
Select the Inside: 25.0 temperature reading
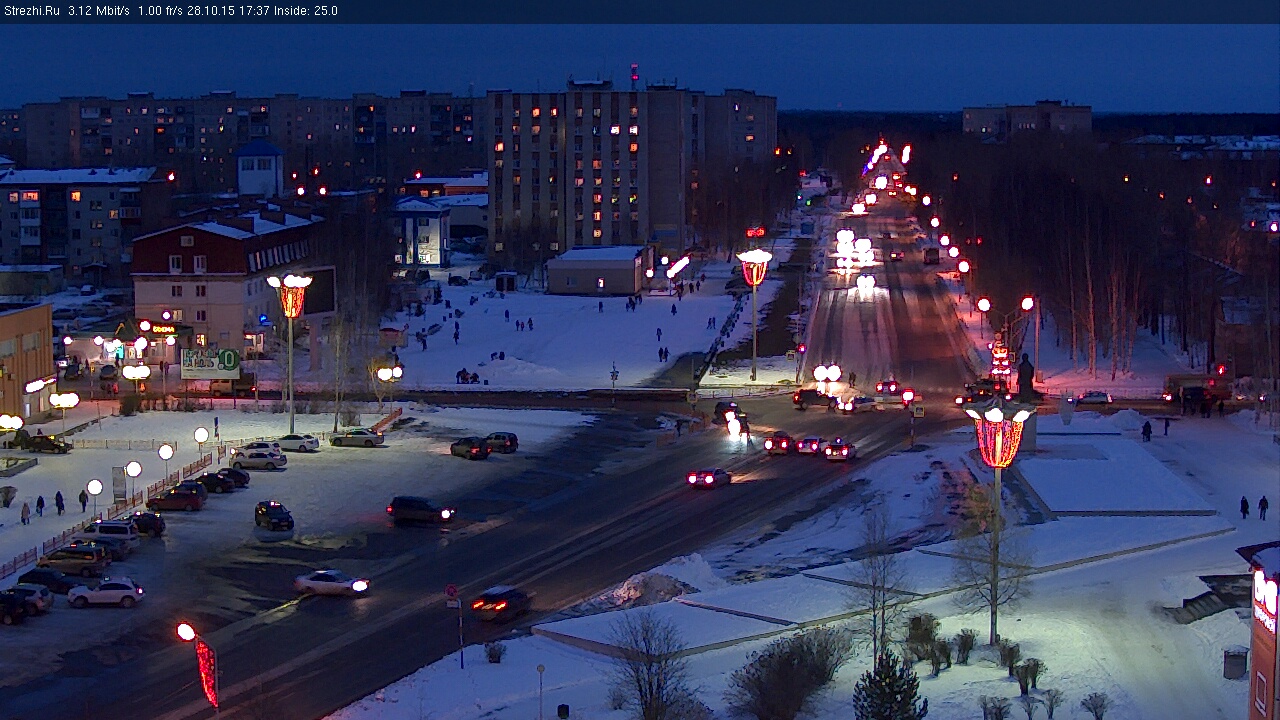click(306, 11)
